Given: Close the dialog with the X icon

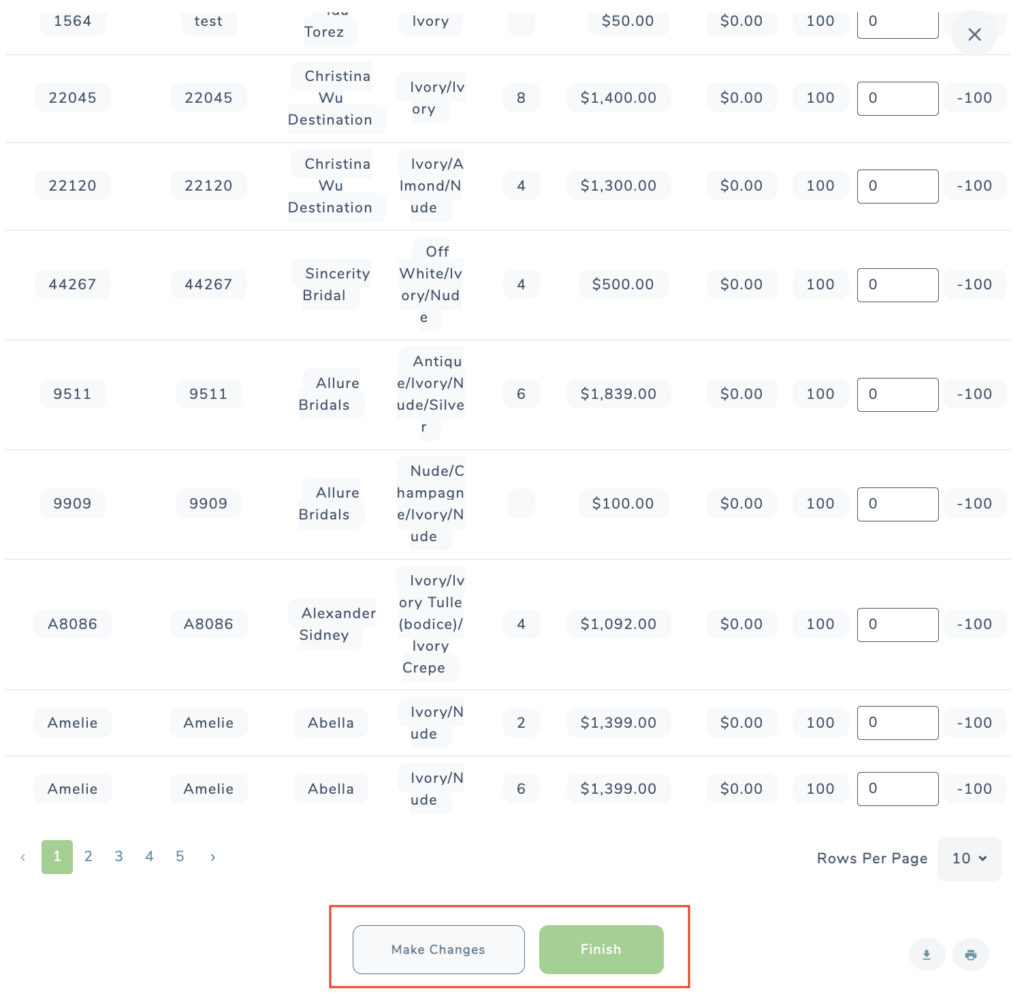Looking at the screenshot, I should [974, 35].
